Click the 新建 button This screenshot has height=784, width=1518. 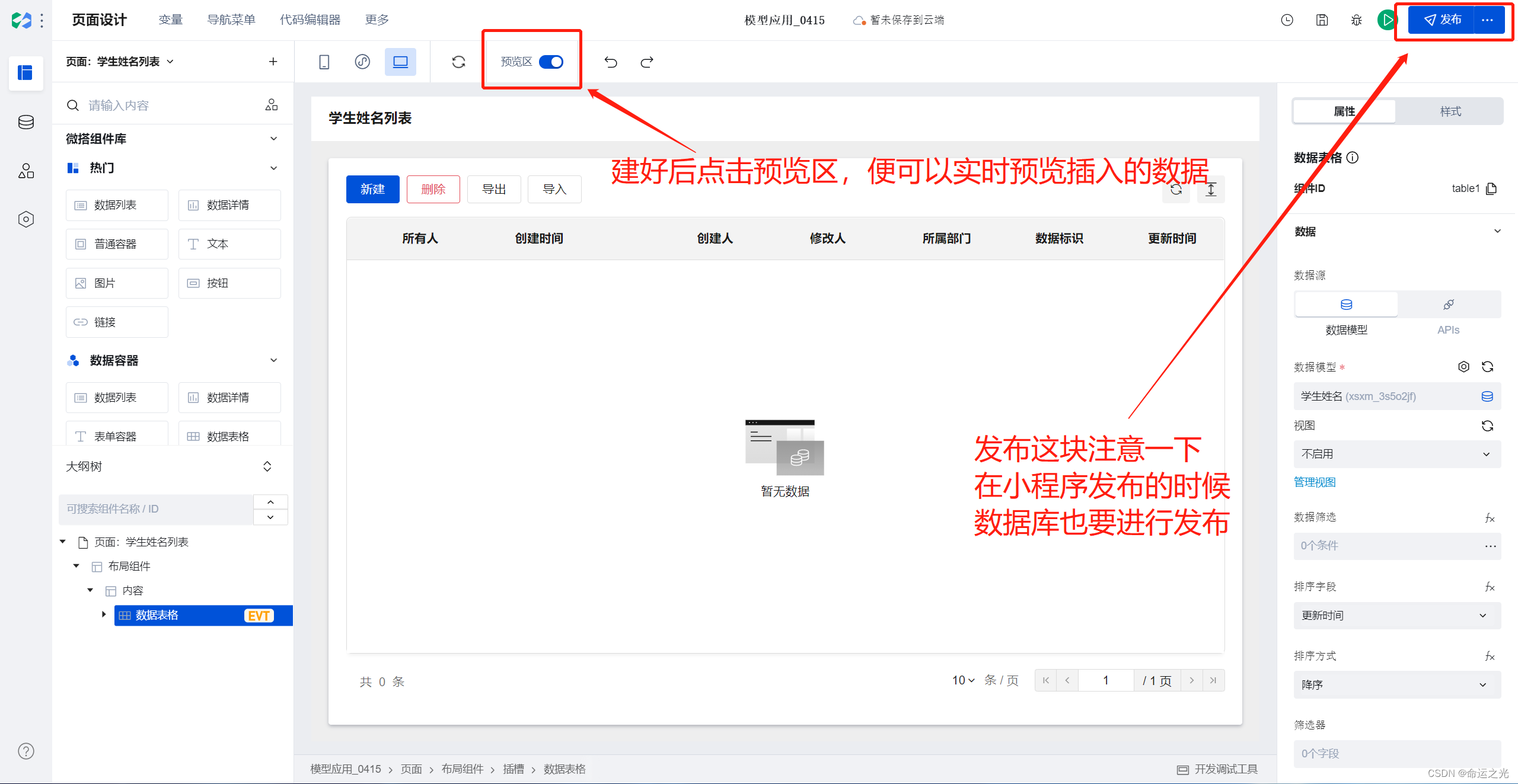click(372, 189)
